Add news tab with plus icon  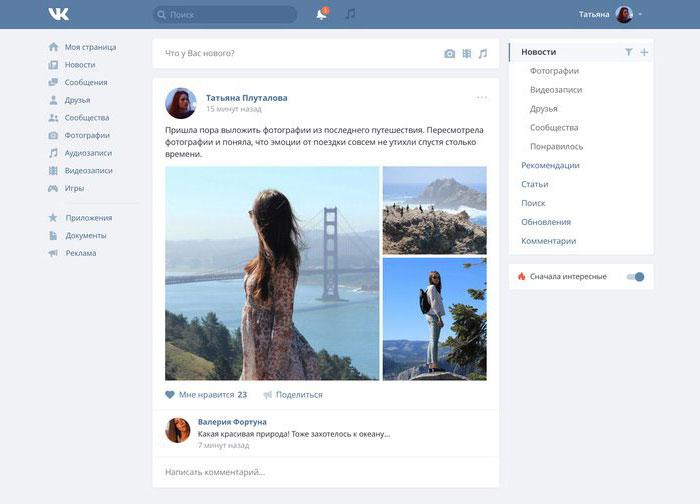[x=644, y=52]
